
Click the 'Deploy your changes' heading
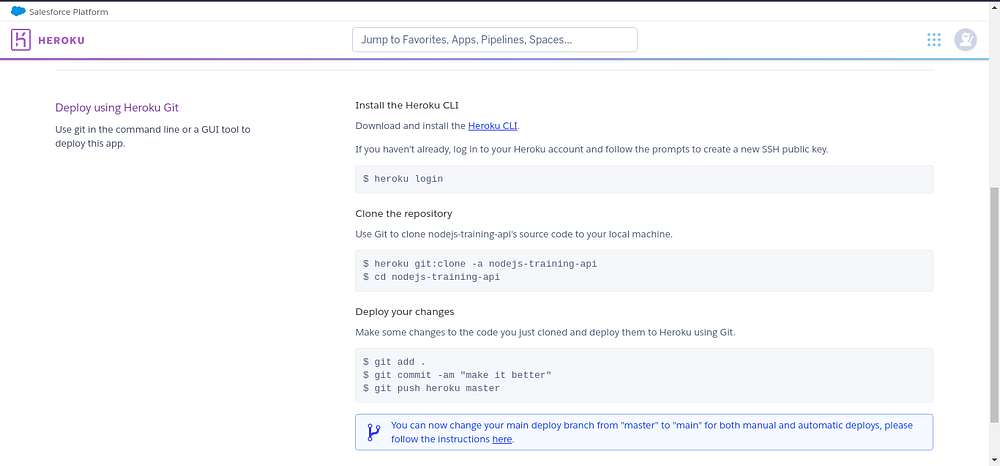[x=404, y=312]
